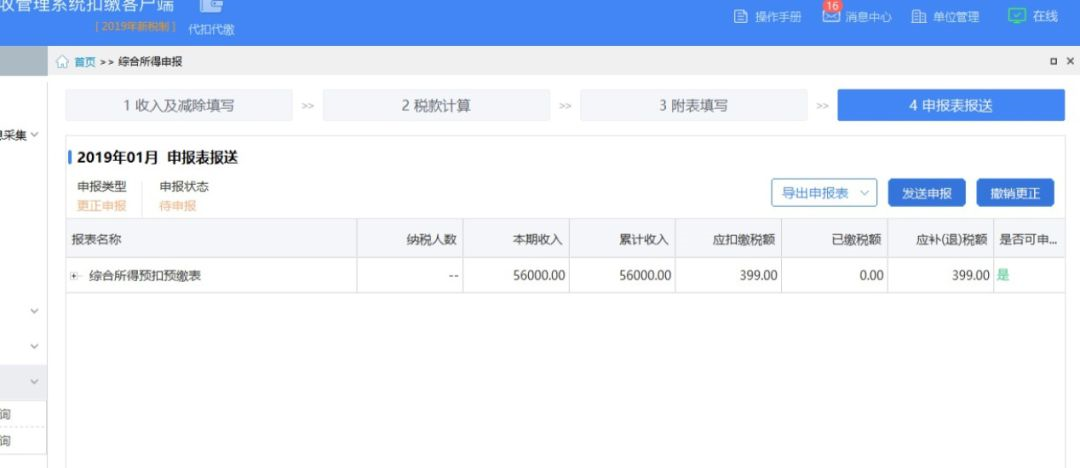The height and width of the screenshot is (468, 1080).
Task: Select step 4 申报表报送
Action: point(950,105)
